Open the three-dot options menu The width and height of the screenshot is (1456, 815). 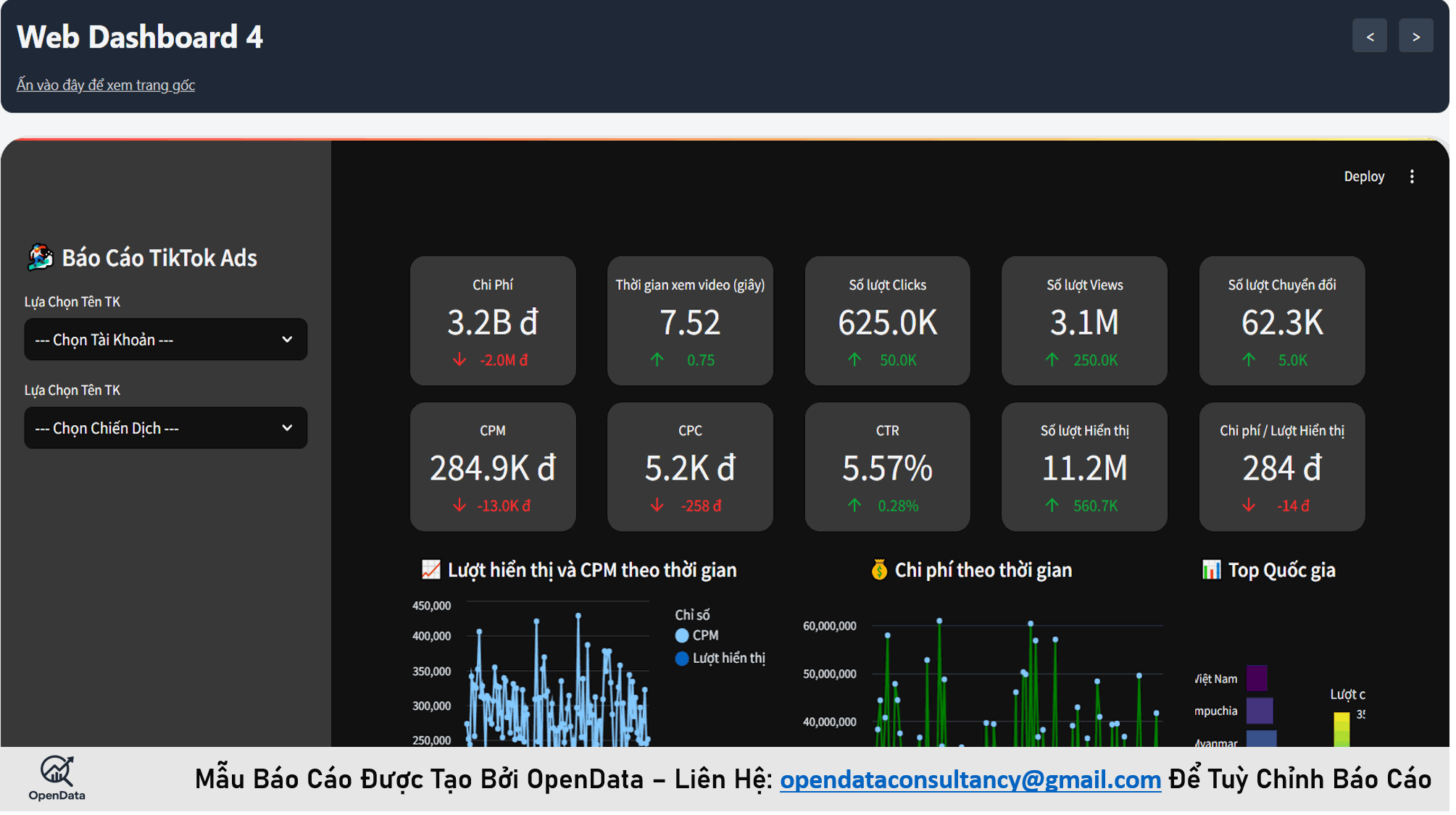1411,177
